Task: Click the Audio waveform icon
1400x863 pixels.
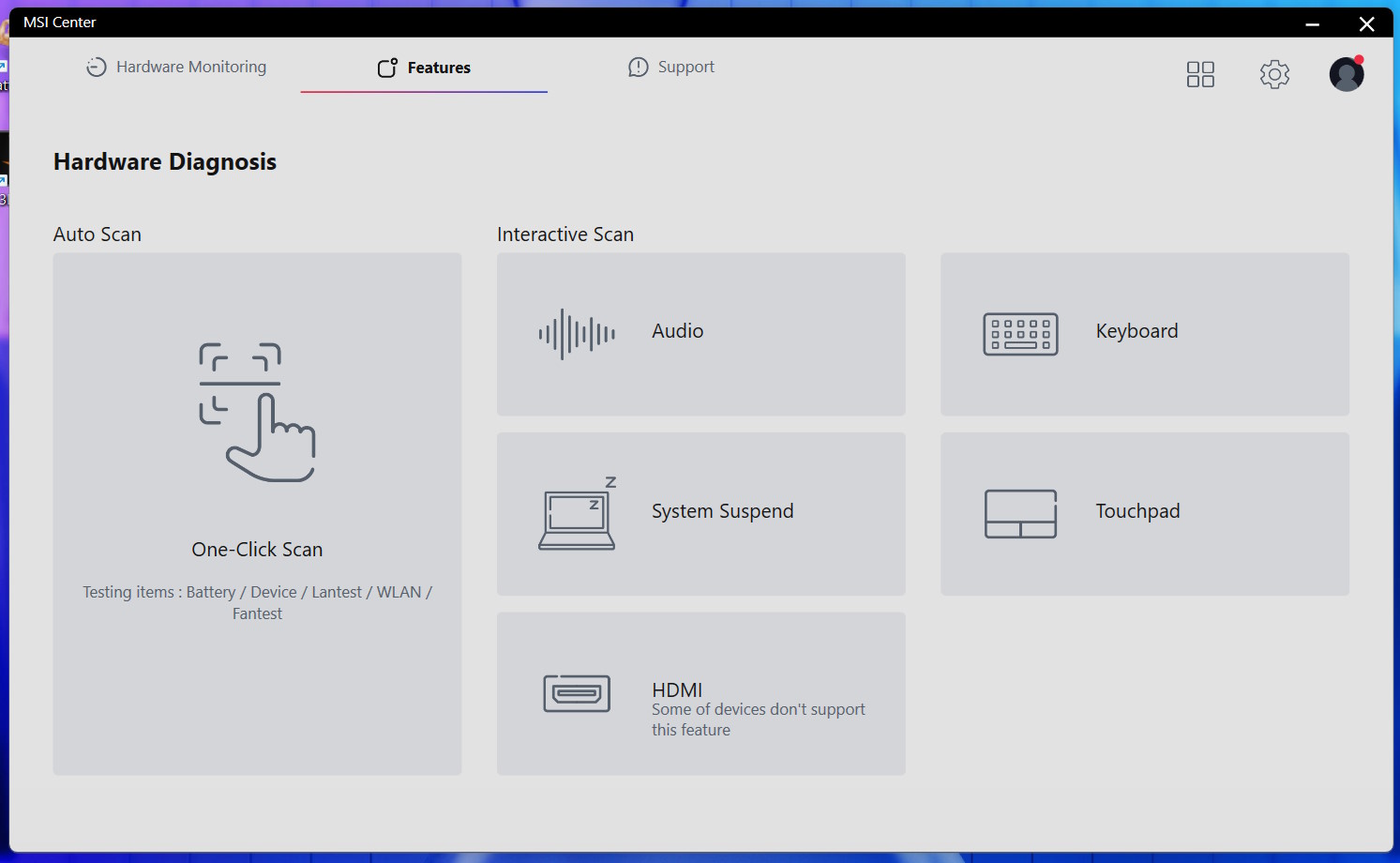Action: [x=577, y=334]
